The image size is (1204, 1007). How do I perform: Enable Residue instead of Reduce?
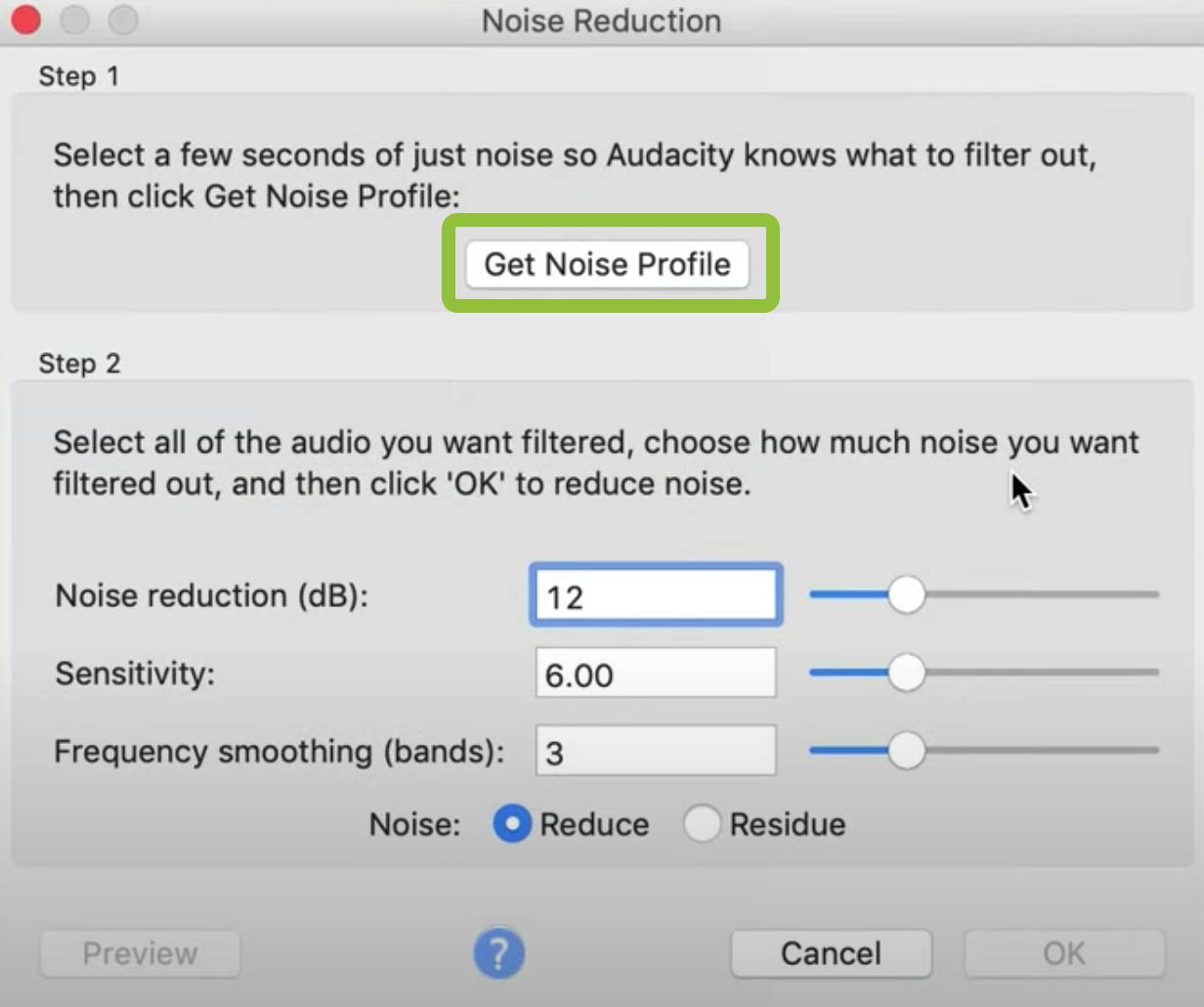pyautogui.click(x=702, y=824)
